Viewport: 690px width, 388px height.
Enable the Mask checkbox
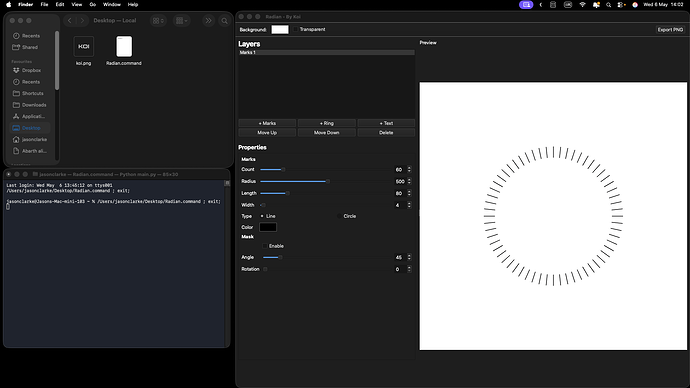(x=265, y=246)
